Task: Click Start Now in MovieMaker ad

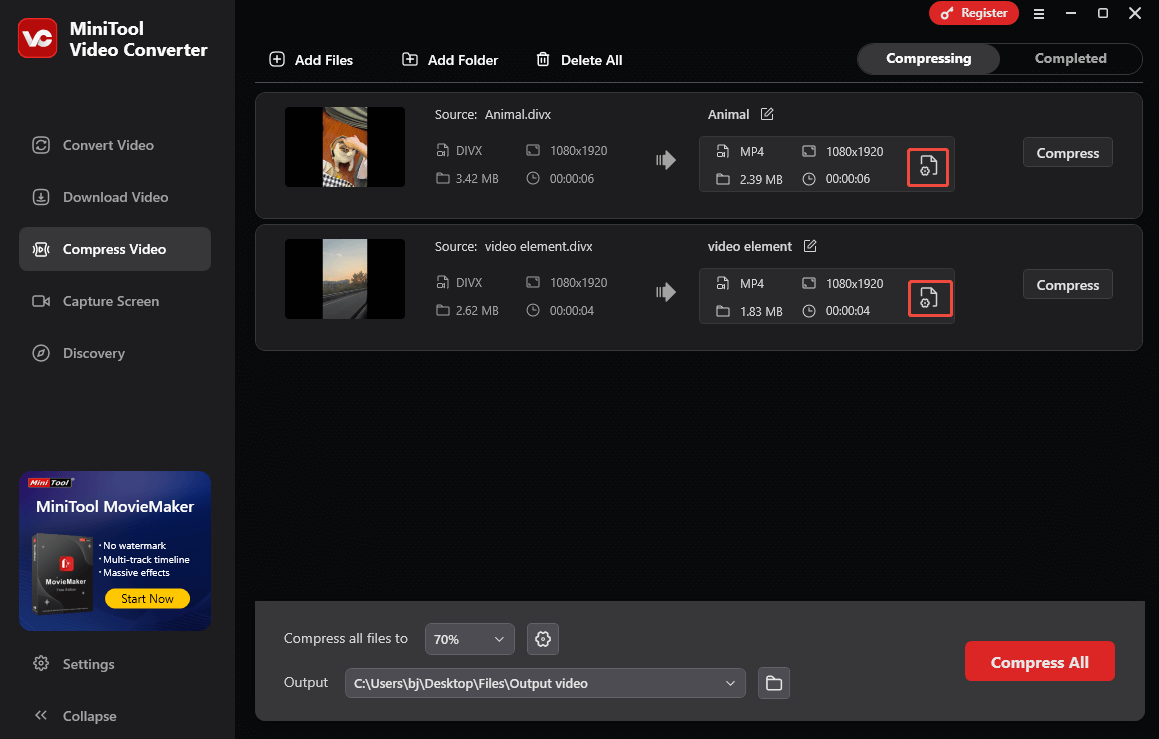Action: pos(147,599)
